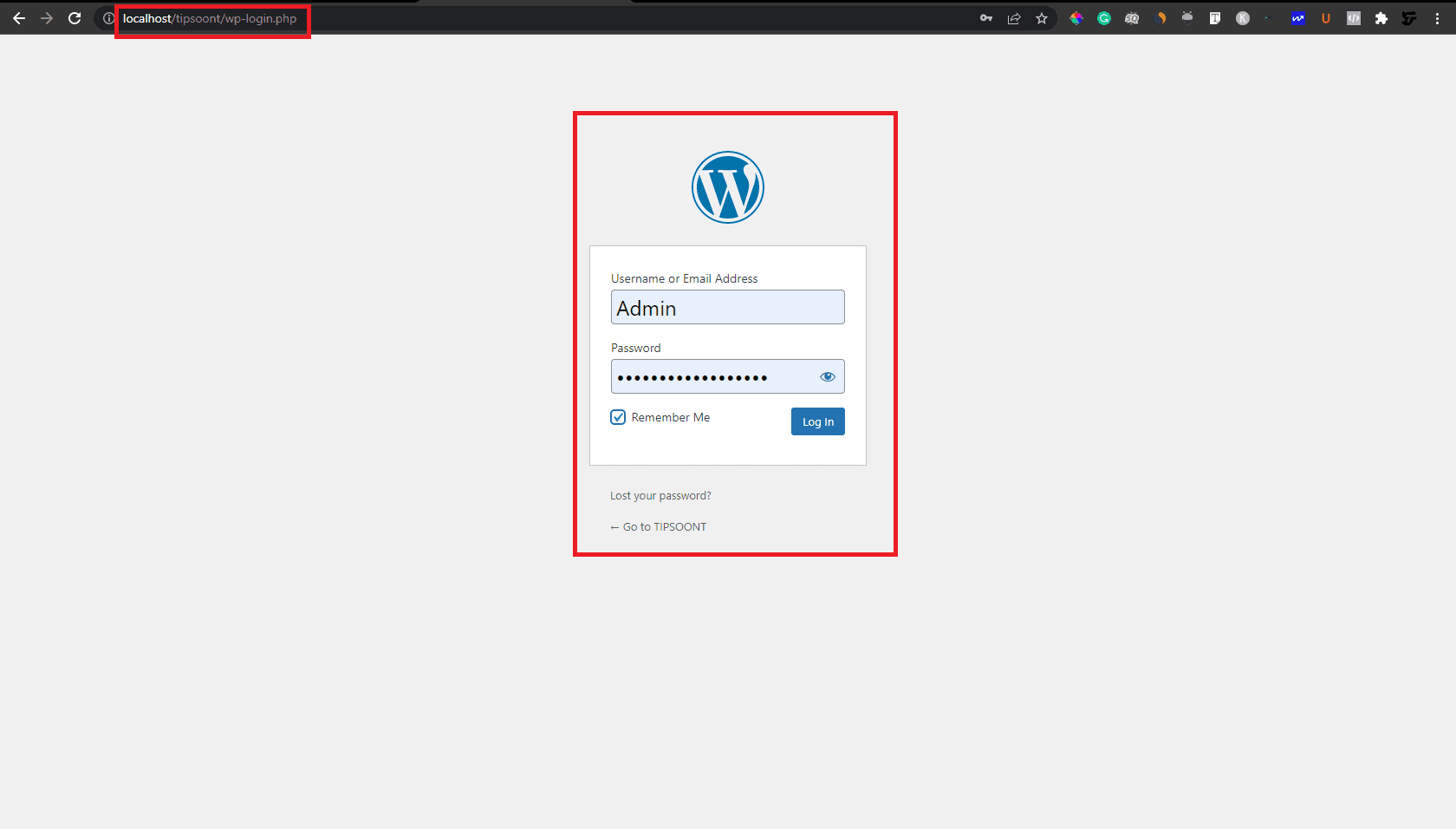Open the SQ extension icon
Image resolution: width=1456 pixels, height=829 pixels.
pyautogui.click(x=1132, y=18)
